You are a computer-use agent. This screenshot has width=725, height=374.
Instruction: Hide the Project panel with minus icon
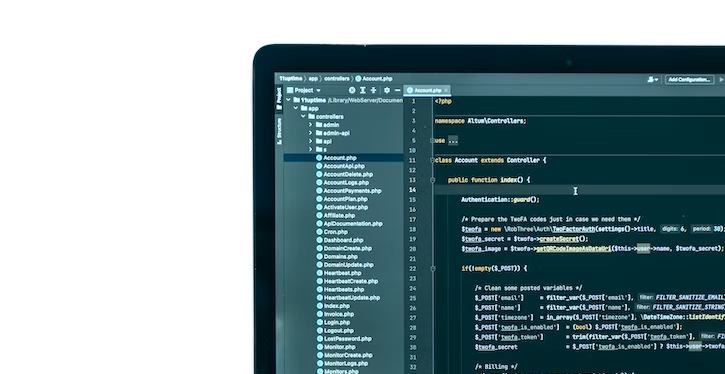[397, 90]
